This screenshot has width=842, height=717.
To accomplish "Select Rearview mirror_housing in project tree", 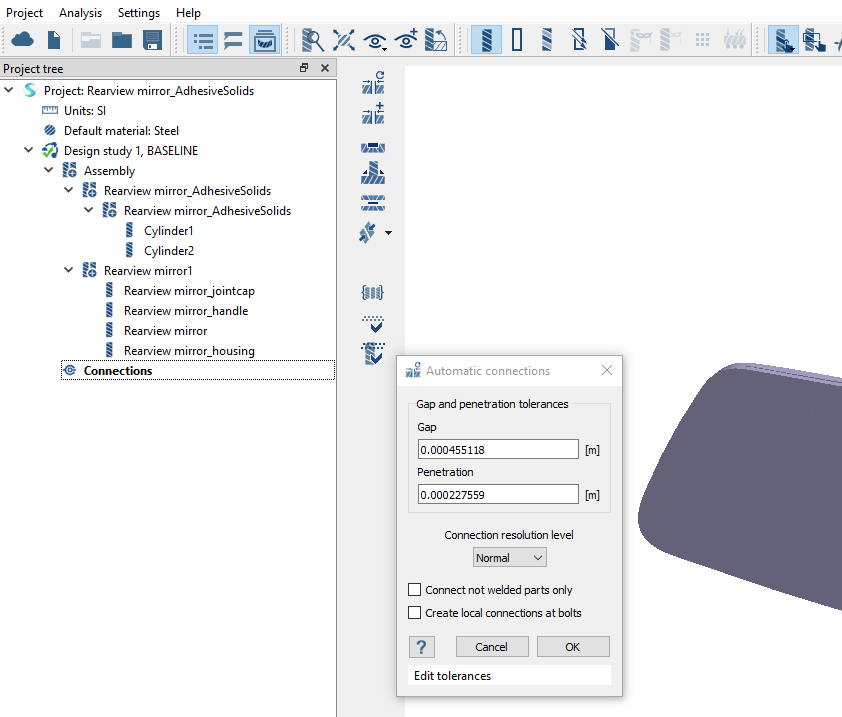I will click(189, 351).
